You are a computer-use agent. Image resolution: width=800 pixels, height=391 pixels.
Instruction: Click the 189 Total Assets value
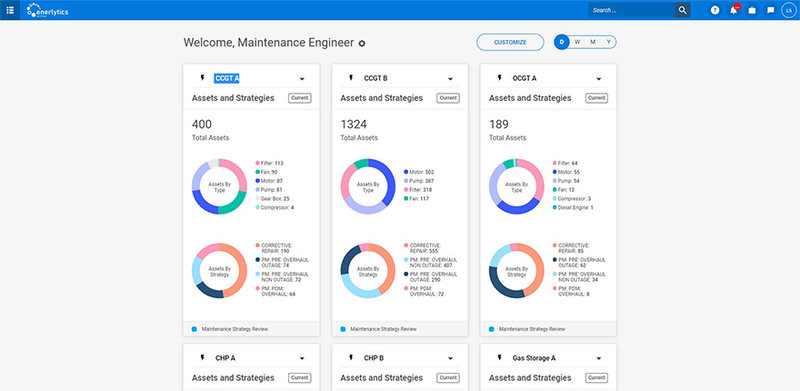point(499,125)
